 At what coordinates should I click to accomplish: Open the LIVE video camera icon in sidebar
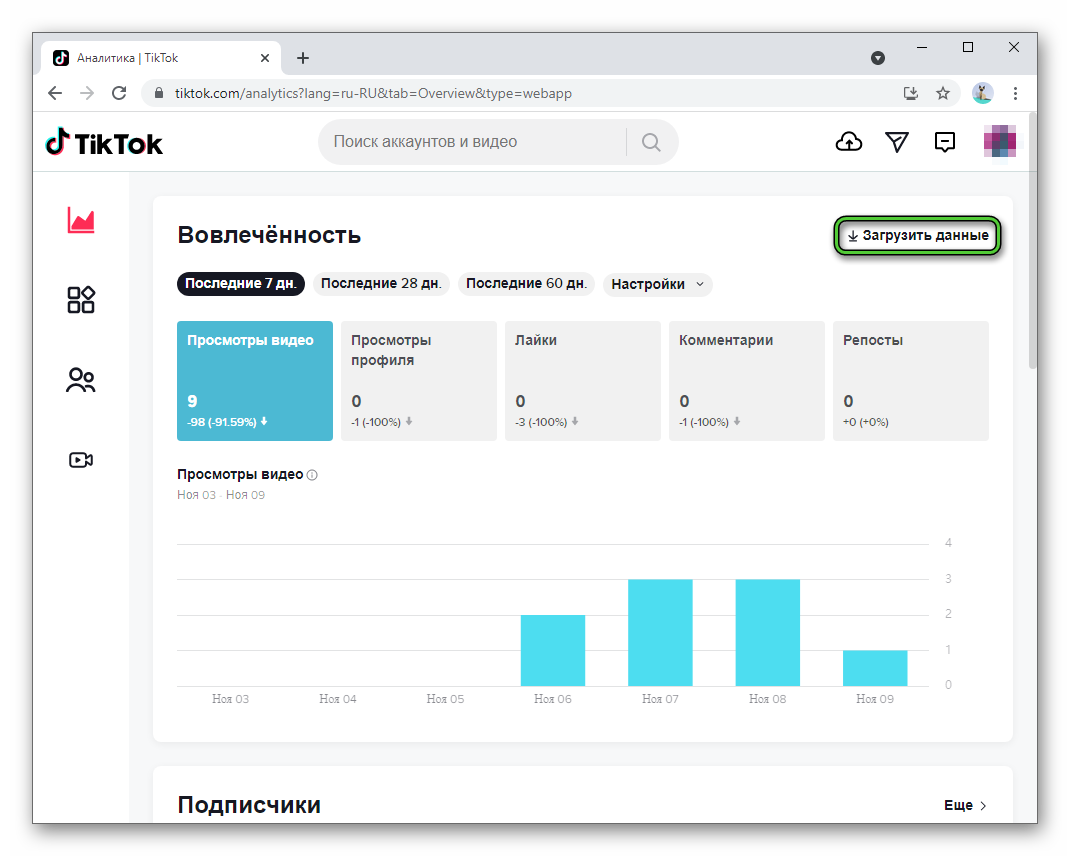click(81, 460)
